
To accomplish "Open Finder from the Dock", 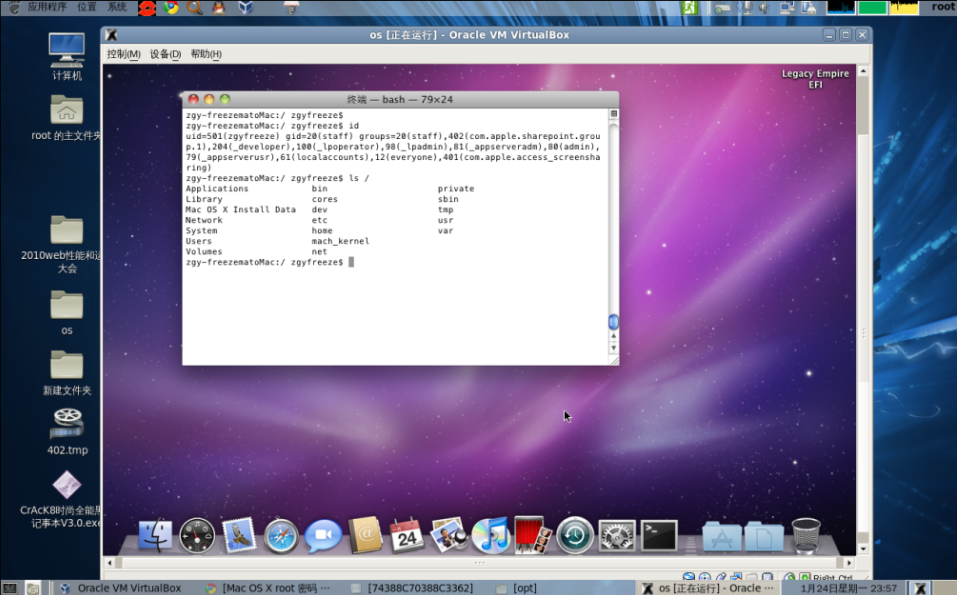I will (156, 536).
